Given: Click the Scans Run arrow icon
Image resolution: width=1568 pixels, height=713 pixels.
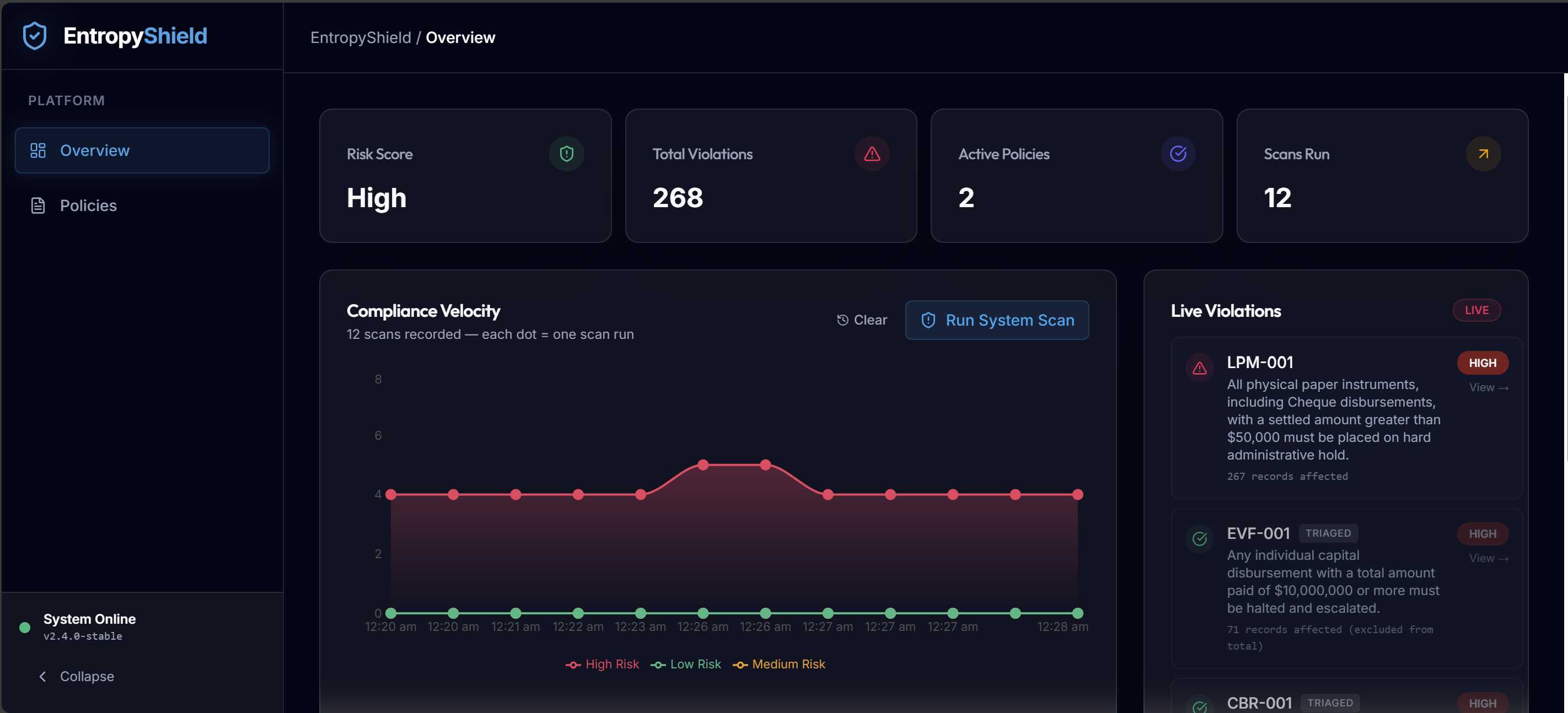Looking at the screenshot, I should 1484,154.
